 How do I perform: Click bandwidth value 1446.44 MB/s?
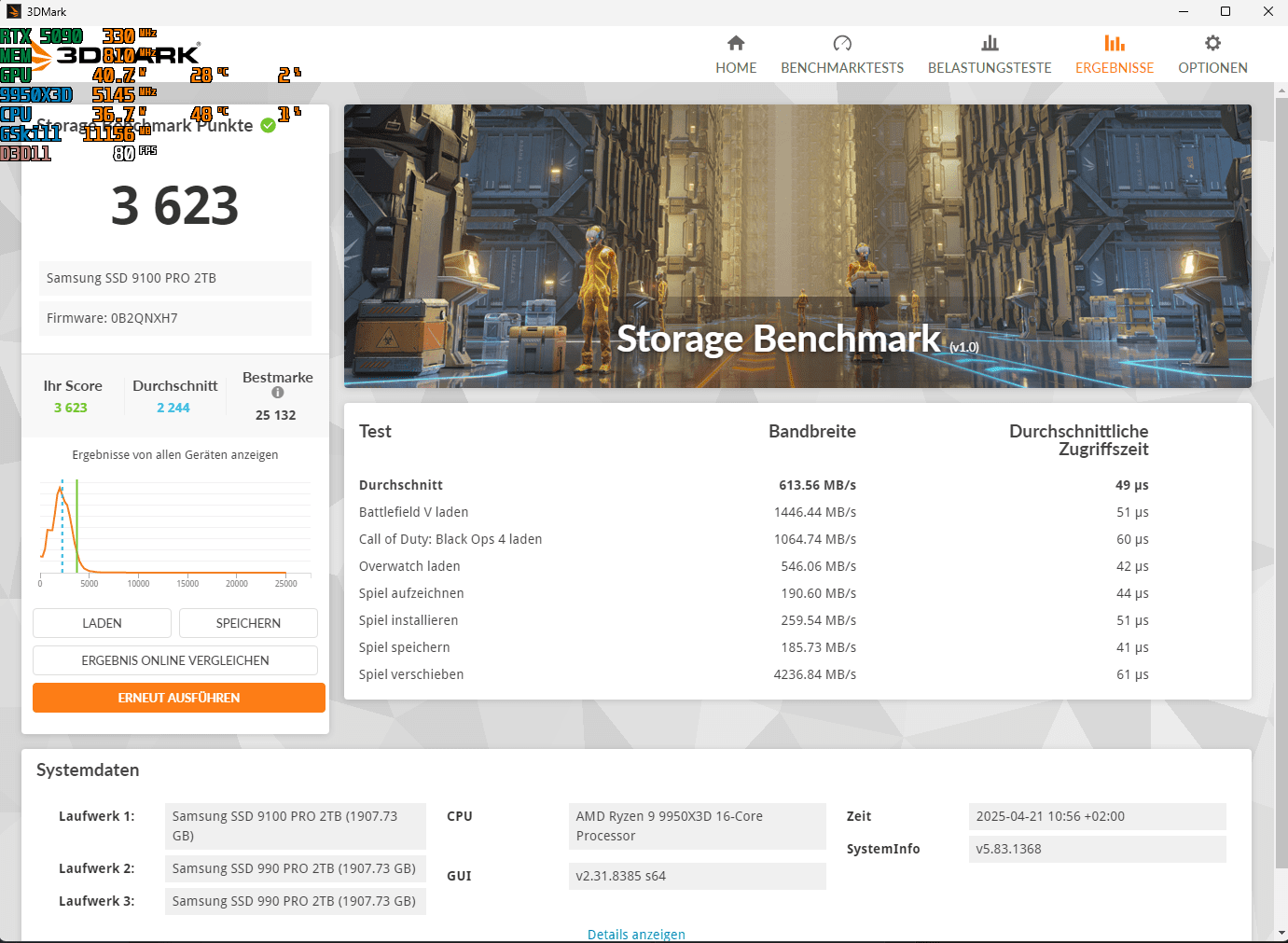click(x=815, y=512)
